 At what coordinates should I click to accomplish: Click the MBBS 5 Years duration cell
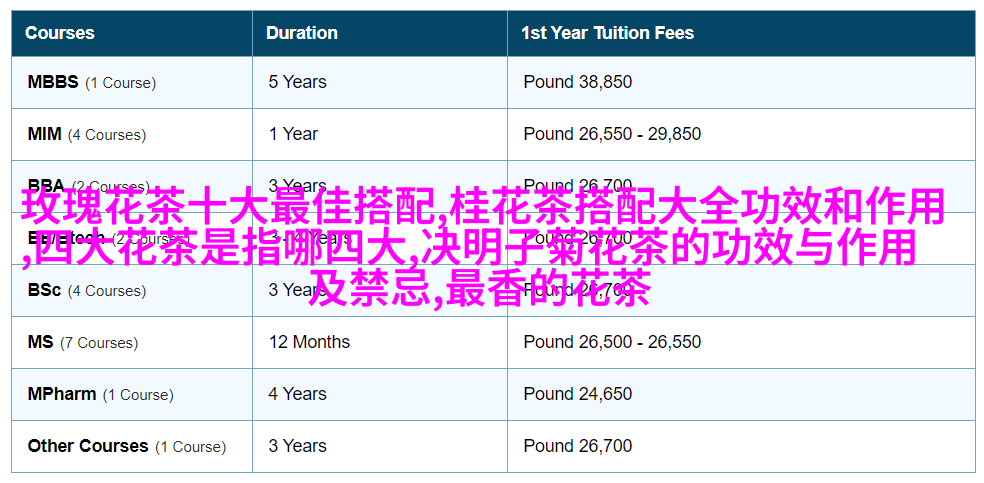coord(297,82)
